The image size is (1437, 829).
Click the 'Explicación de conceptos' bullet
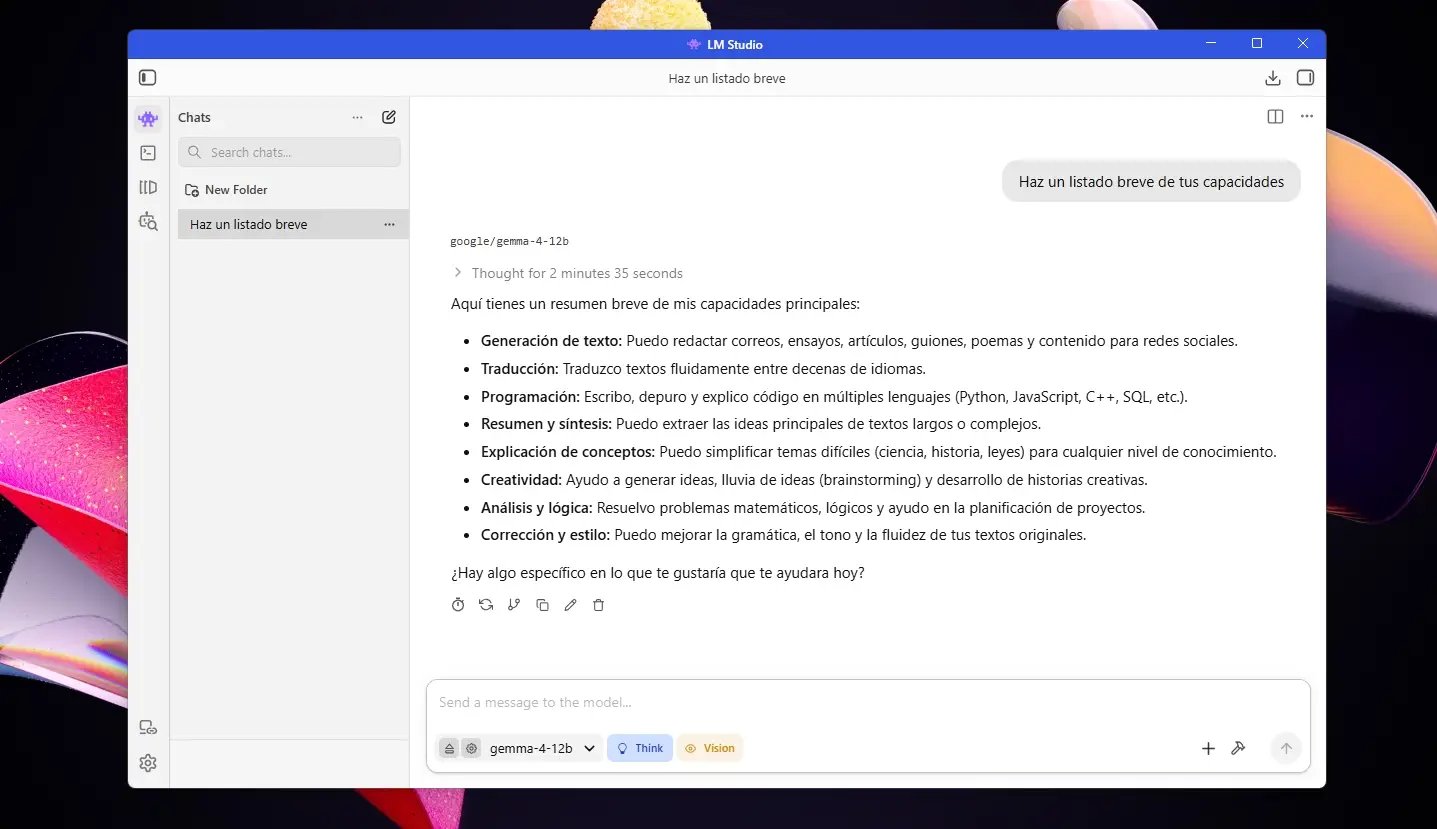[x=879, y=452]
